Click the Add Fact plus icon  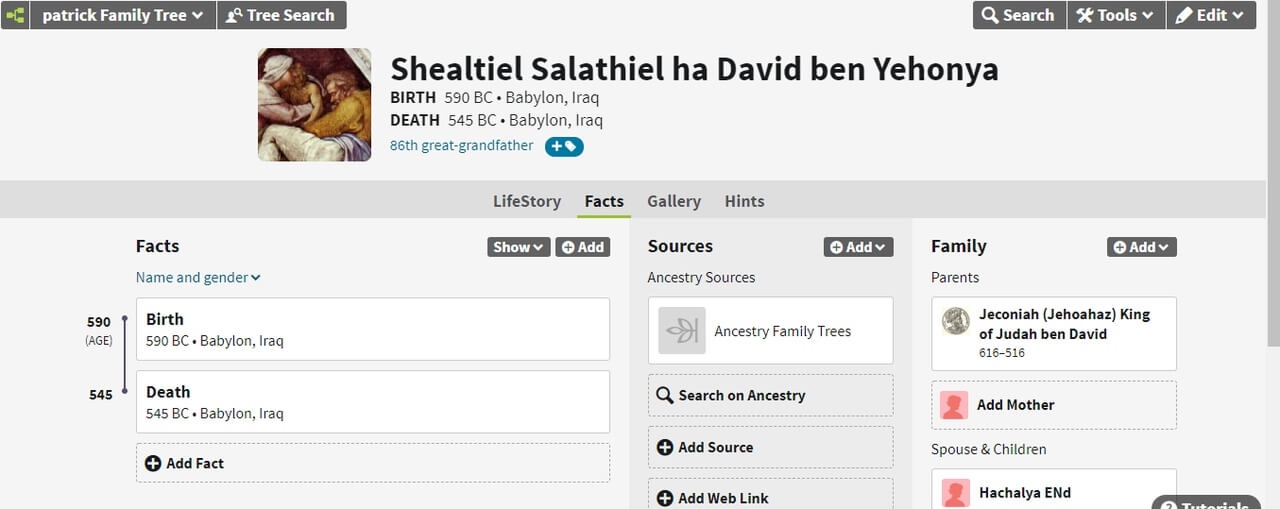(x=153, y=463)
